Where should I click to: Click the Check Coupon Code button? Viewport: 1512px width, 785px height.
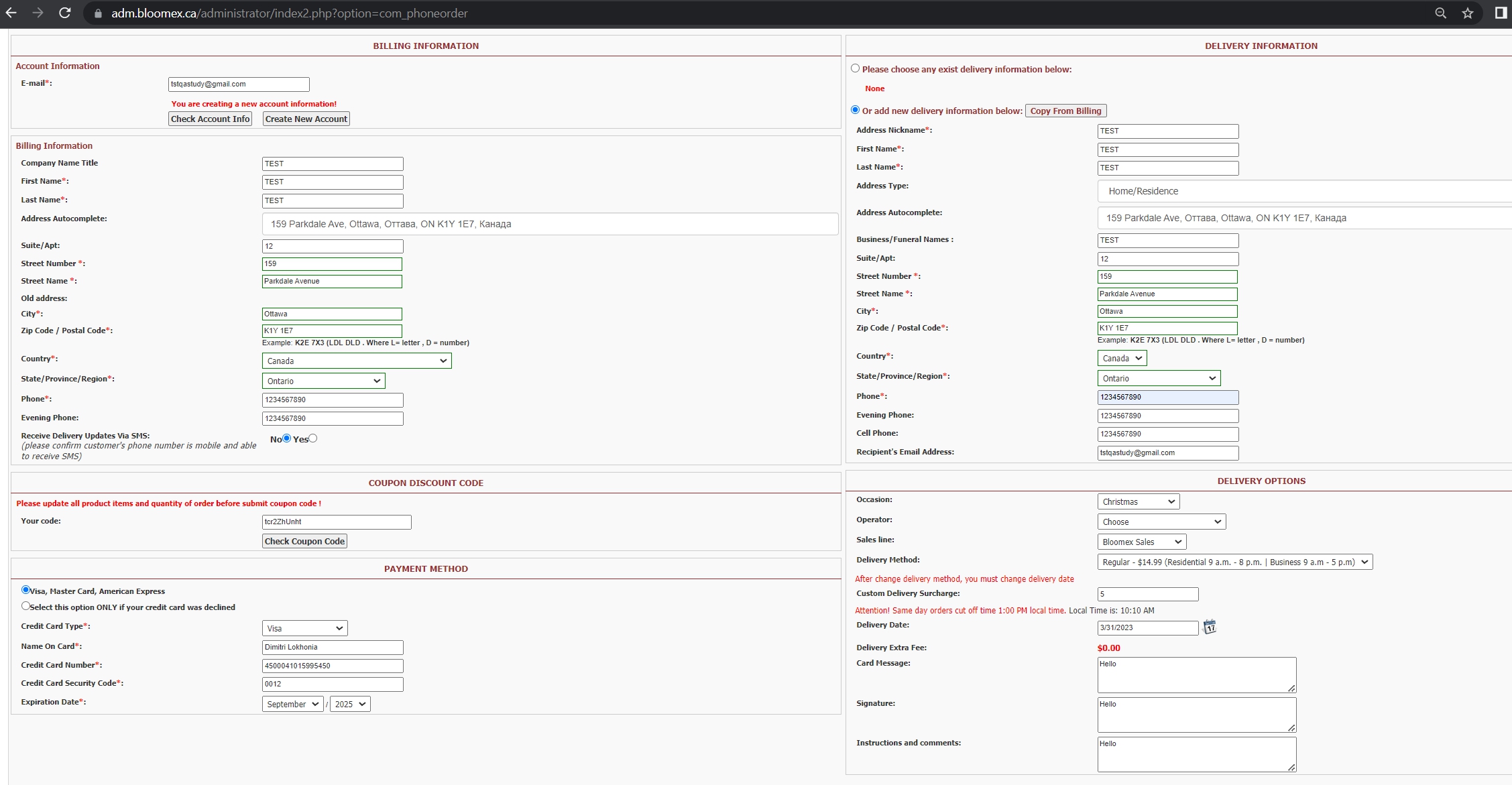(304, 541)
